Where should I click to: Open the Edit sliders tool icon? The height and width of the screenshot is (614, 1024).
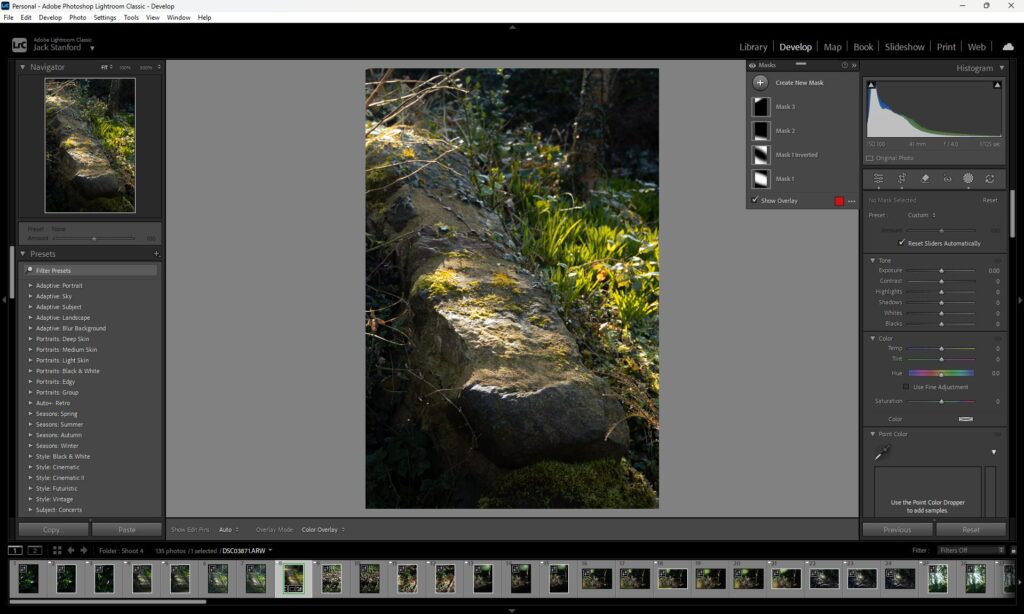click(878, 179)
